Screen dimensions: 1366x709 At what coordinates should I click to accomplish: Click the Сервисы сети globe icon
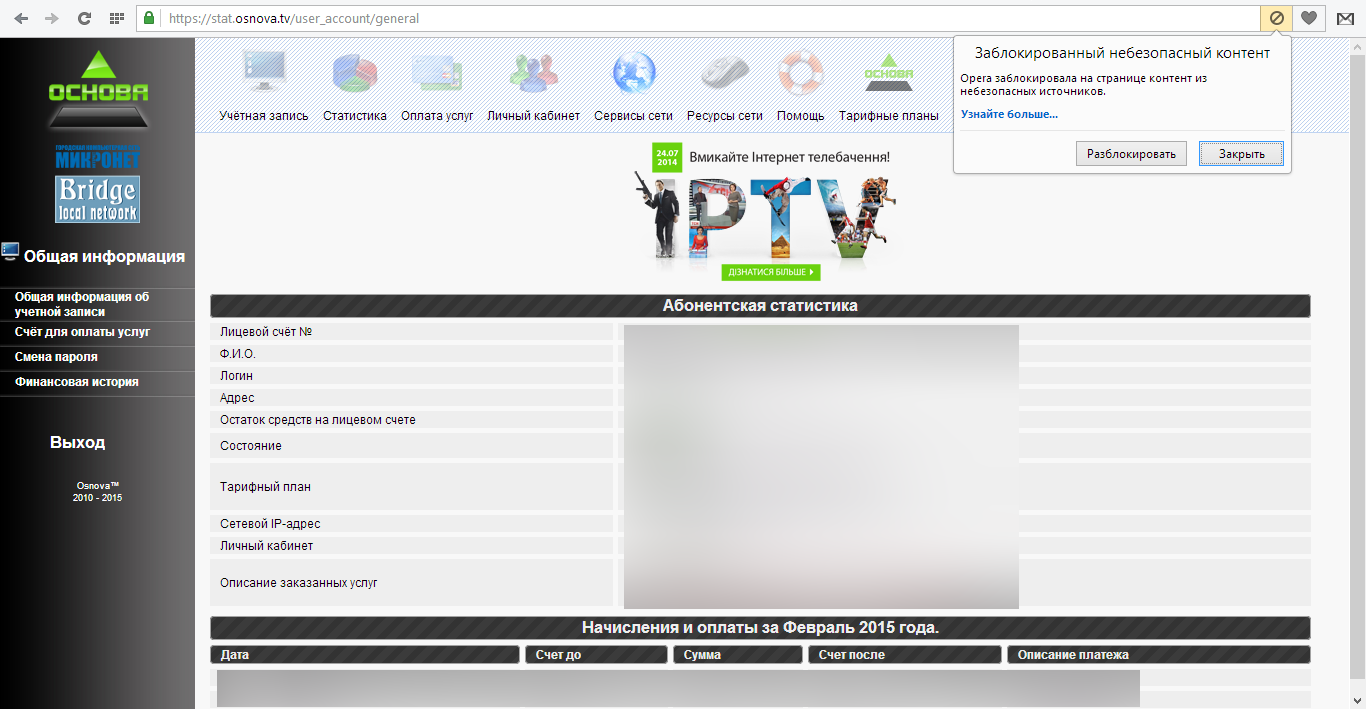pos(633,73)
